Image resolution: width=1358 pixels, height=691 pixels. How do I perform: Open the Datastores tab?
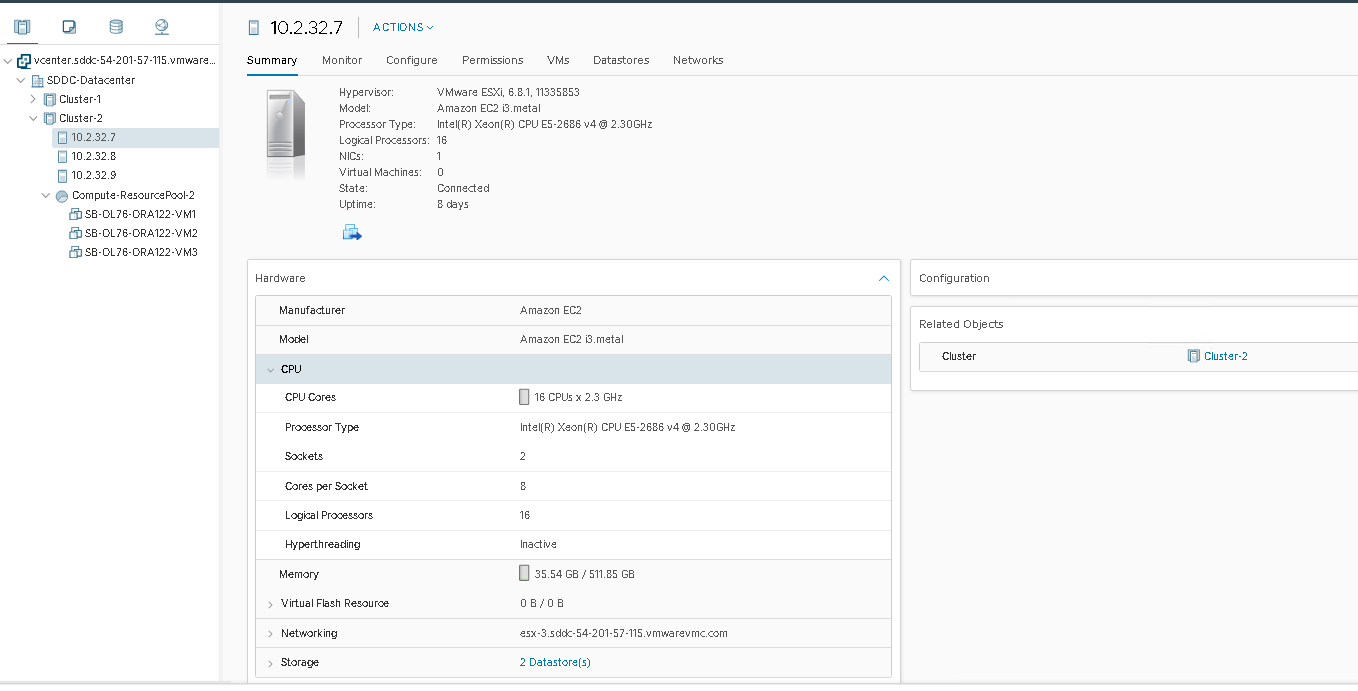[x=621, y=60]
